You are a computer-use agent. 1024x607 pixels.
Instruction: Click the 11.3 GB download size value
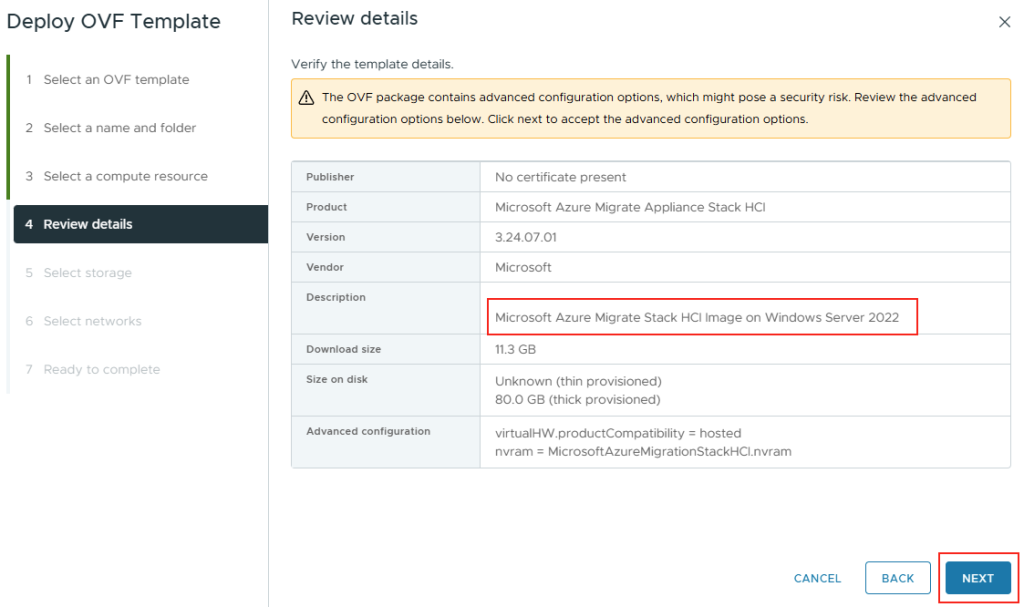pos(515,350)
